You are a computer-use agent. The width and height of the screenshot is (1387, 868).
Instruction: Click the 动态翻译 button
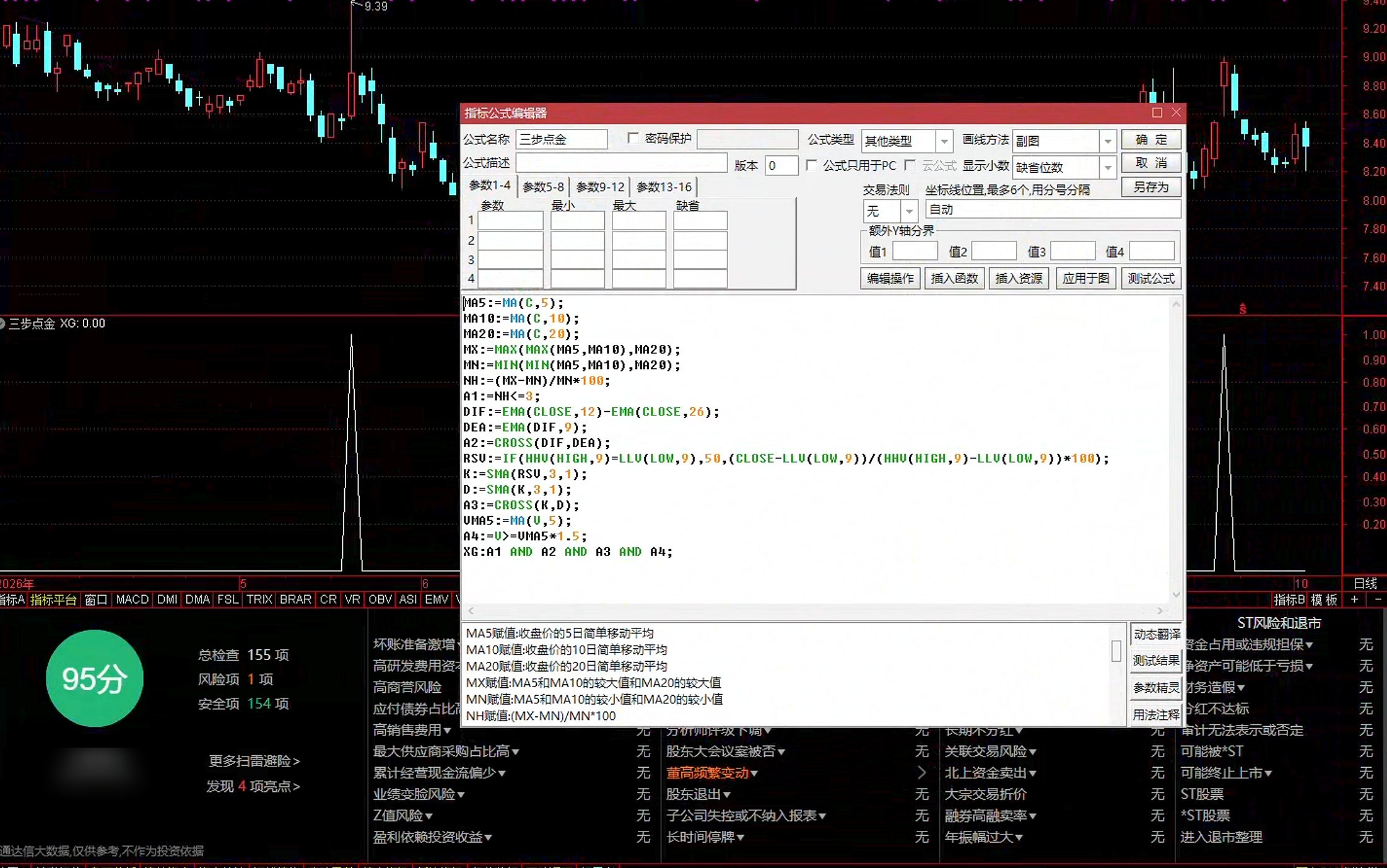click(1156, 635)
